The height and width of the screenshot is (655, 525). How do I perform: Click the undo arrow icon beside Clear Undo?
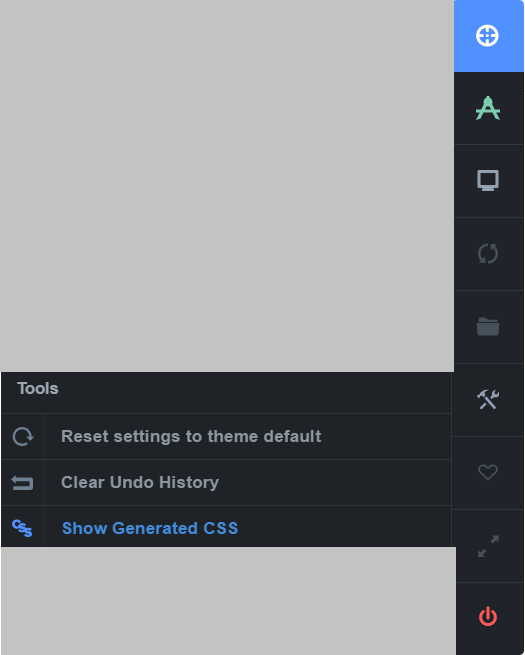coord(22,482)
